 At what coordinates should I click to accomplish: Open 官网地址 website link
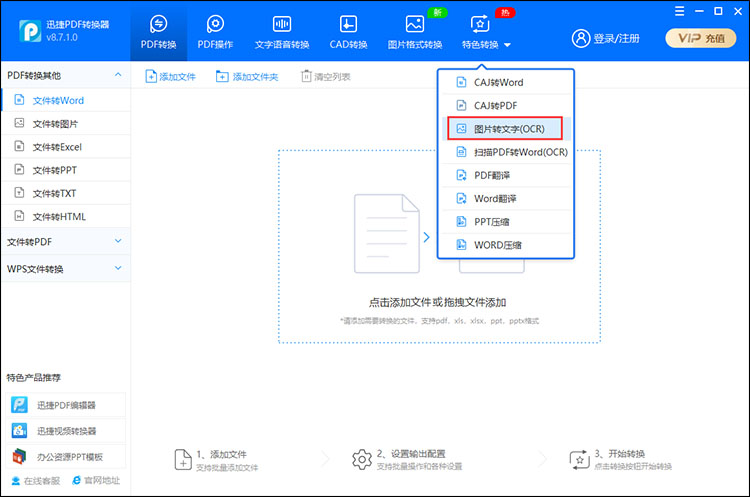[x=96, y=480]
